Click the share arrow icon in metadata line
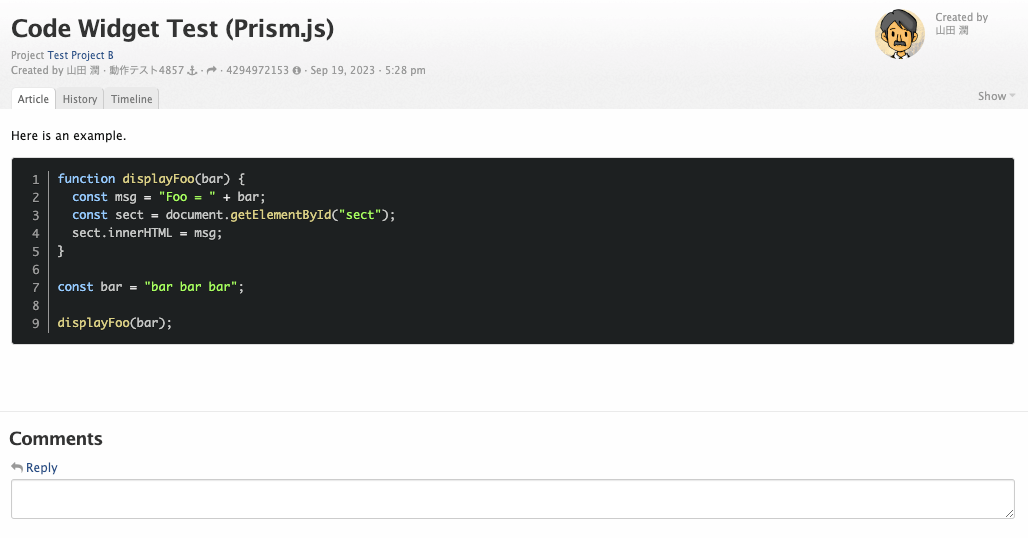 tap(212, 71)
